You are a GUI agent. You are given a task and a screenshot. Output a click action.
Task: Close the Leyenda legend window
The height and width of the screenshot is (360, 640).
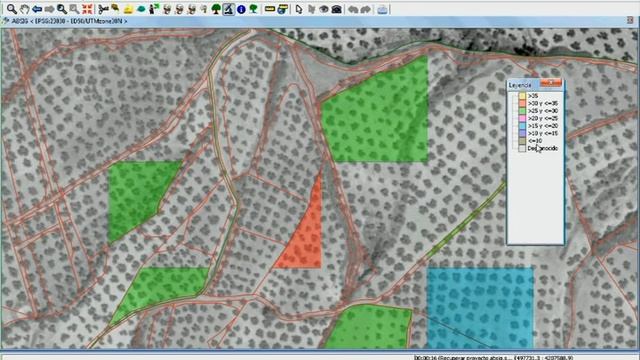tap(551, 83)
